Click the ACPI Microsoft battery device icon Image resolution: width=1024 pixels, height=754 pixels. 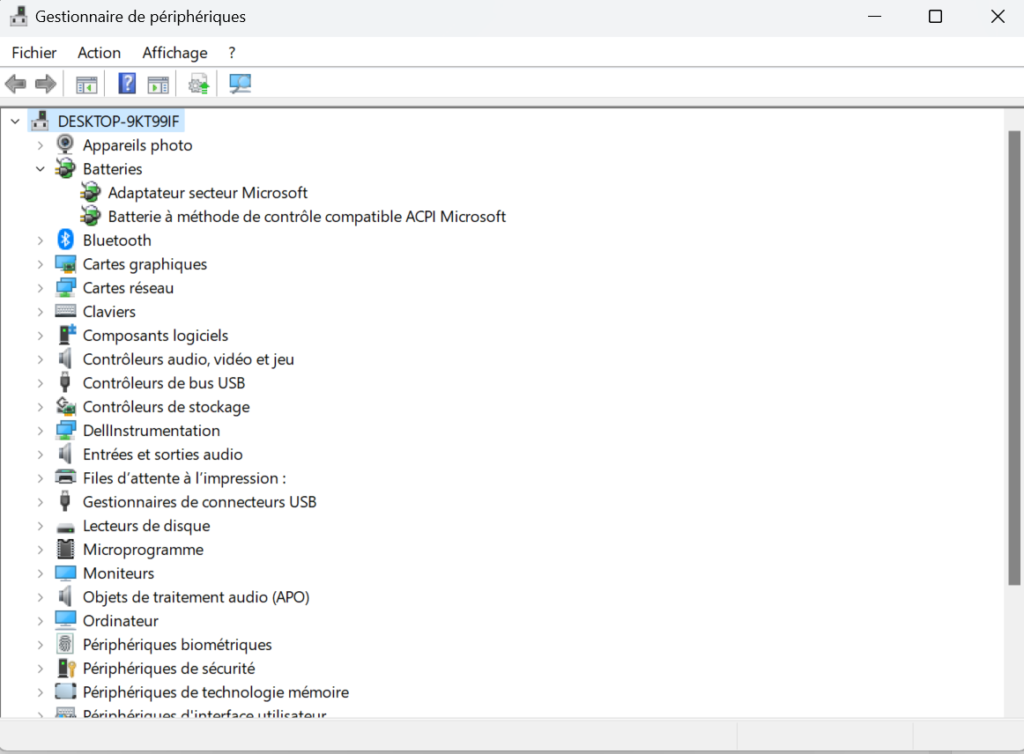90,216
